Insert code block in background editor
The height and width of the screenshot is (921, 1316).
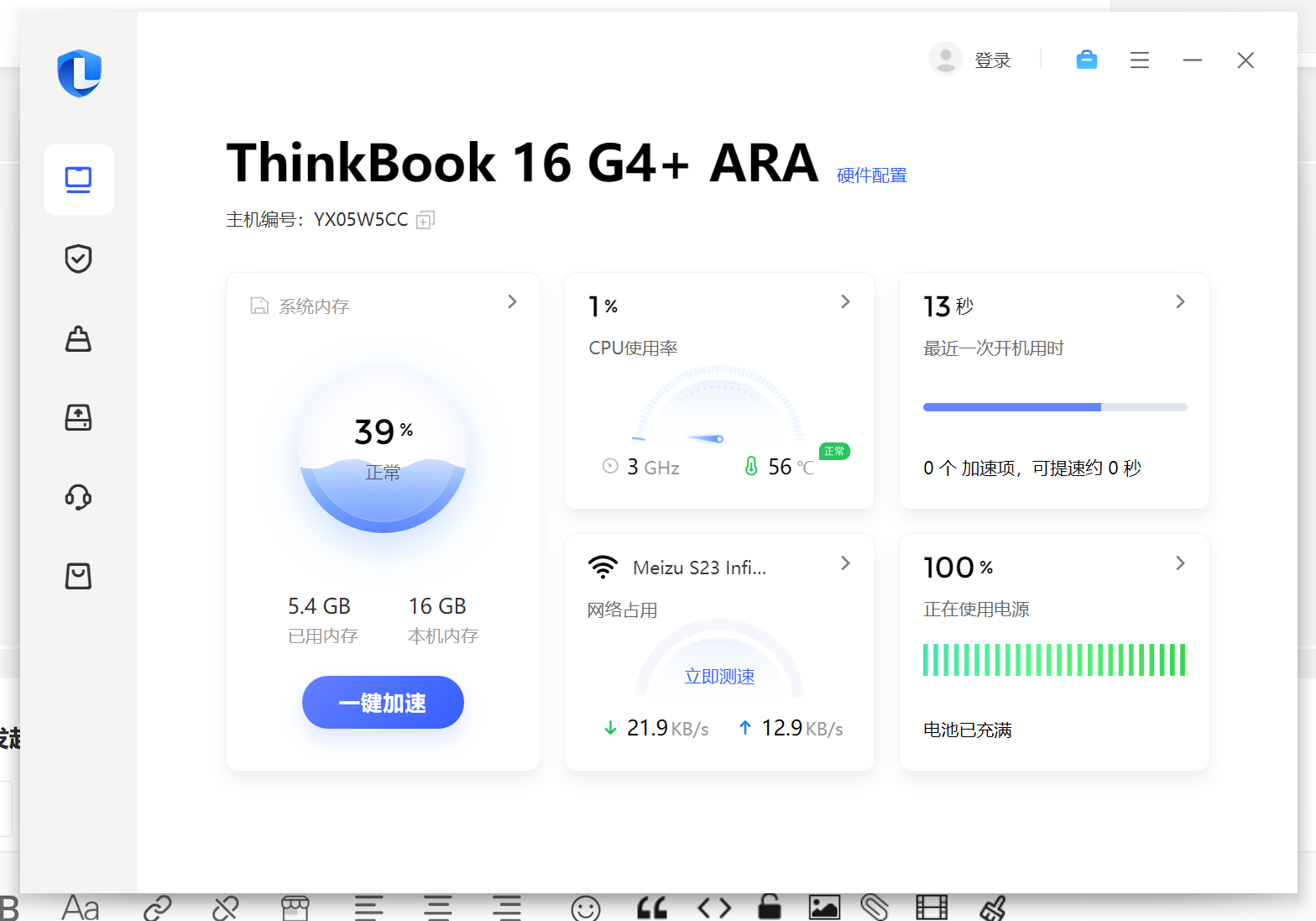tap(715, 908)
